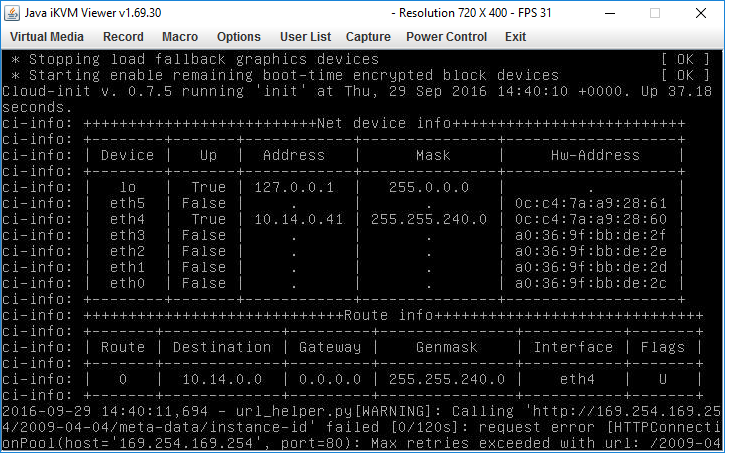Click the Route info heading
Viewport: 730px width, 458px height.
(388, 315)
